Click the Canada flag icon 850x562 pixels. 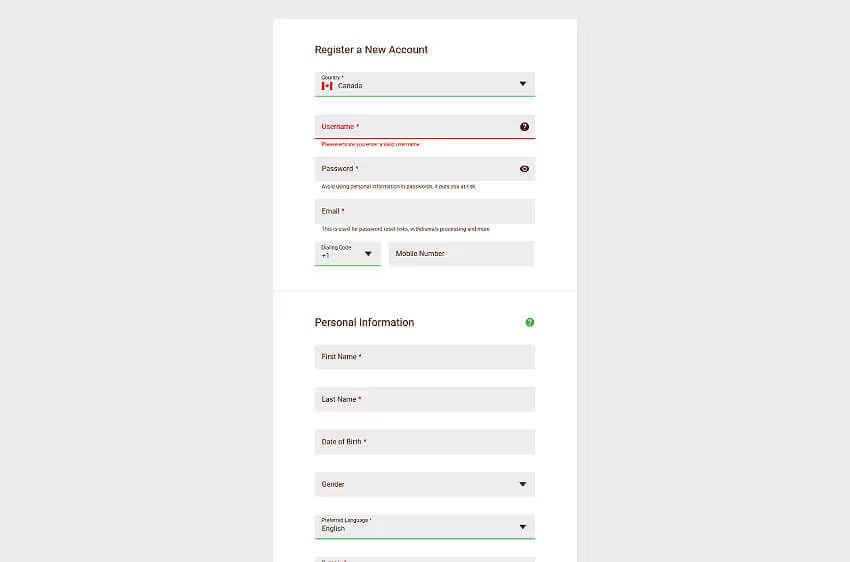tap(327, 86)
